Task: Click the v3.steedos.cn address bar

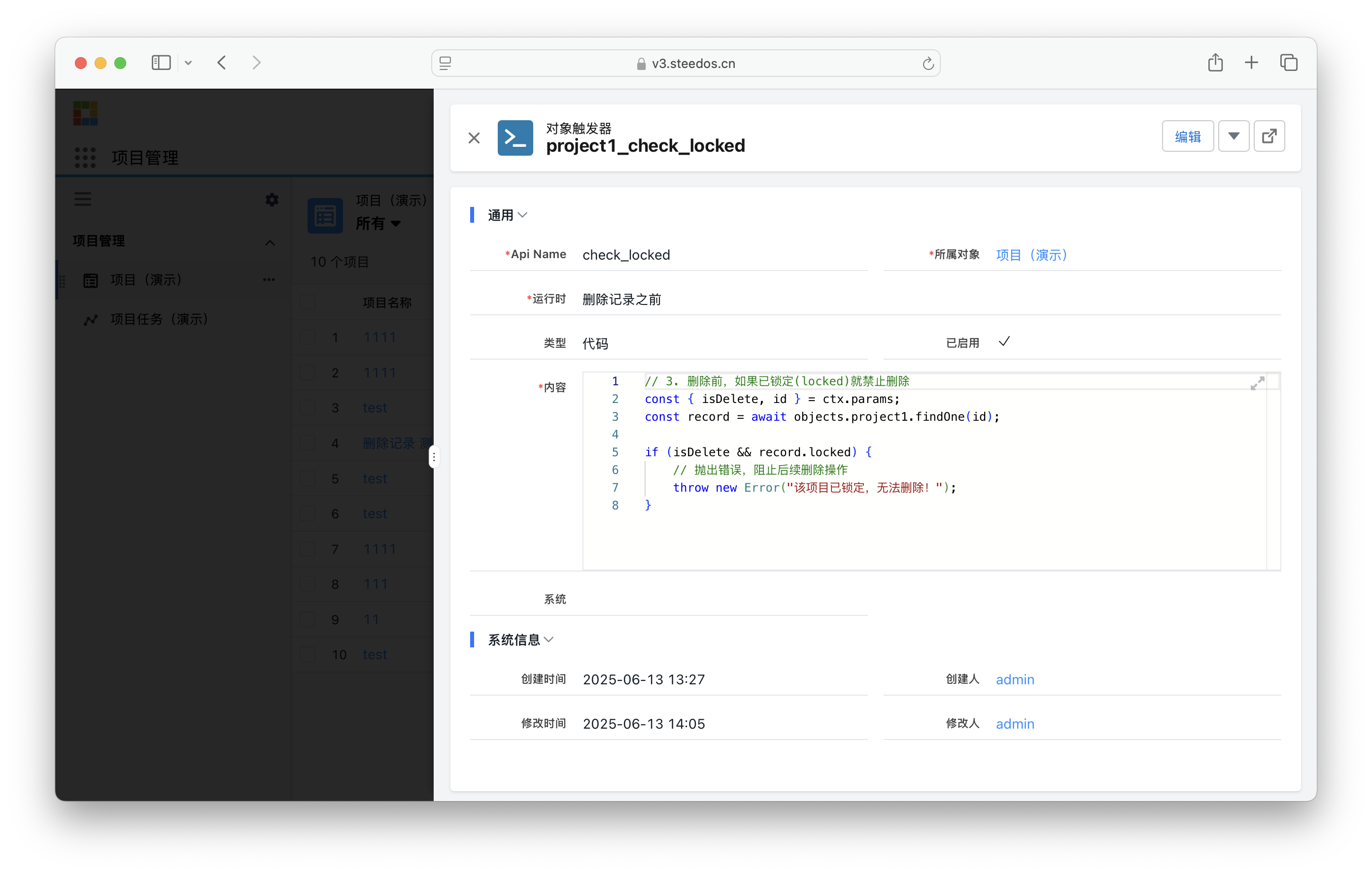Action: 686,63
